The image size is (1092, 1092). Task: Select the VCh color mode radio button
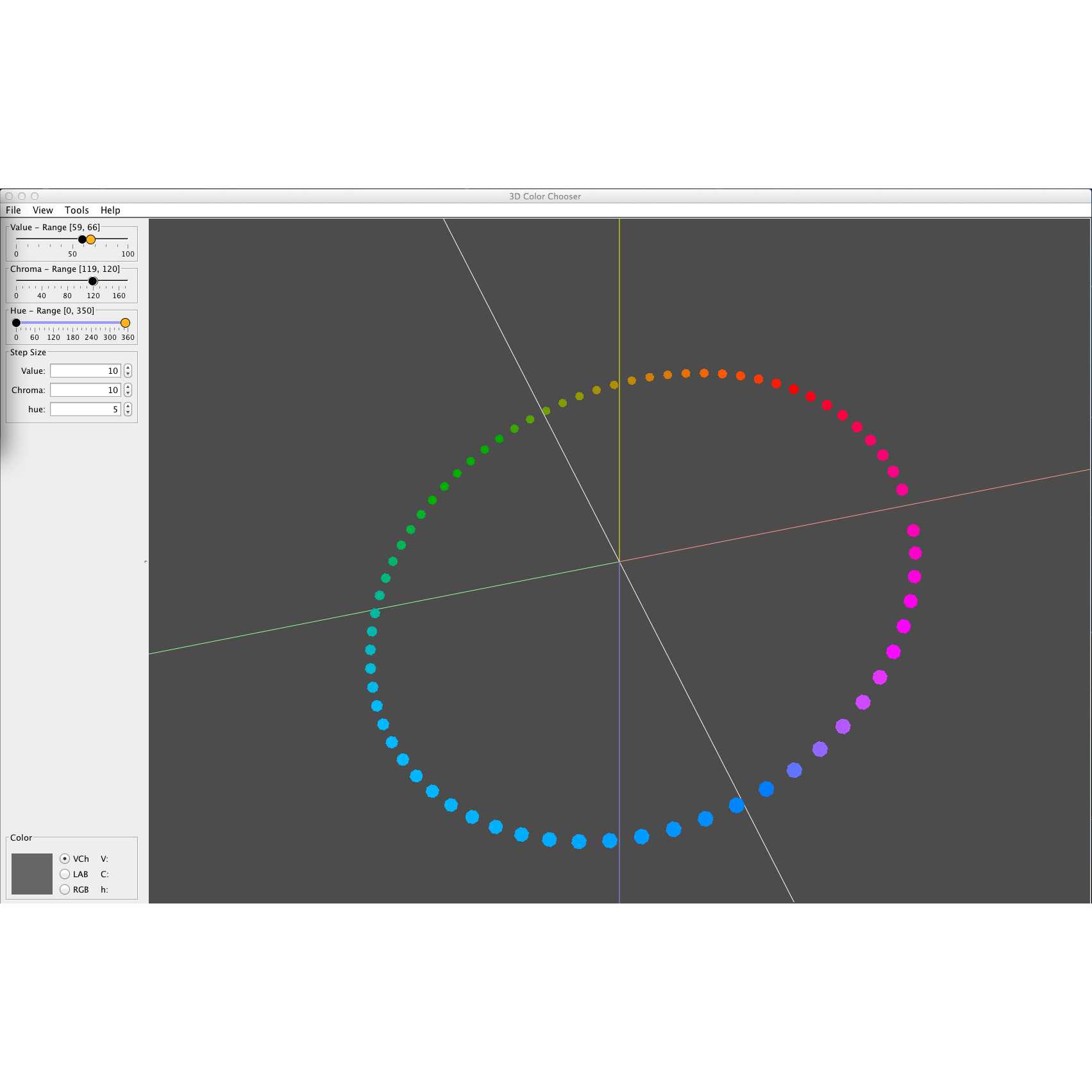65,859
